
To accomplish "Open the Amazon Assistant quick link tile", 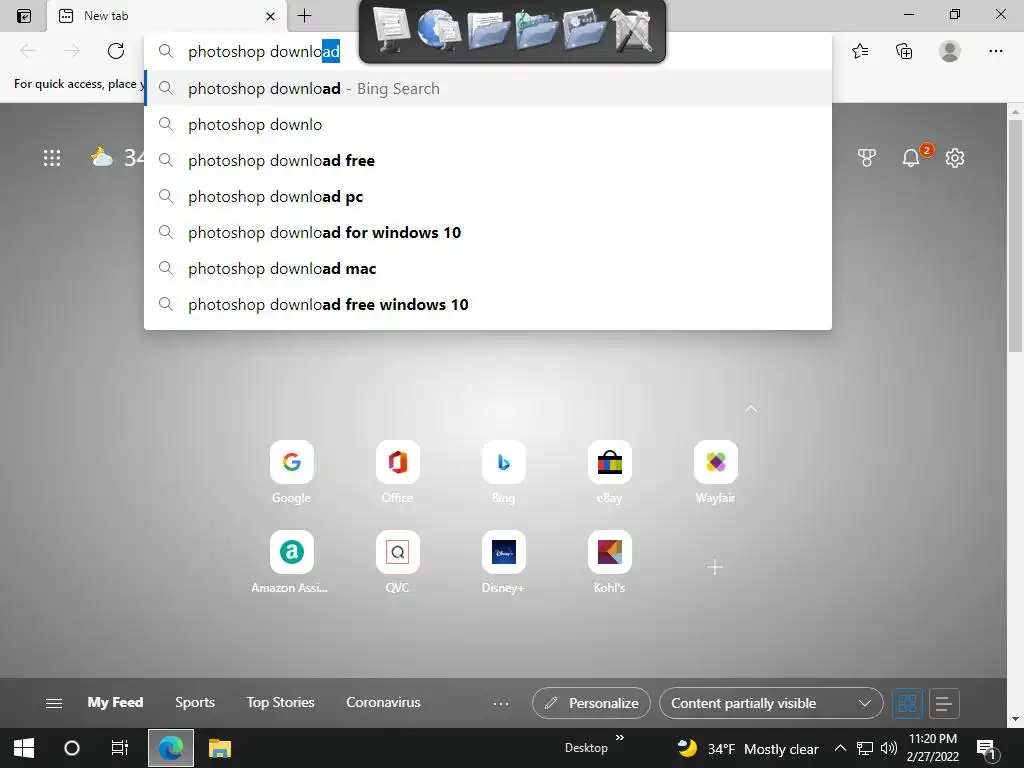I will (291, 552).
